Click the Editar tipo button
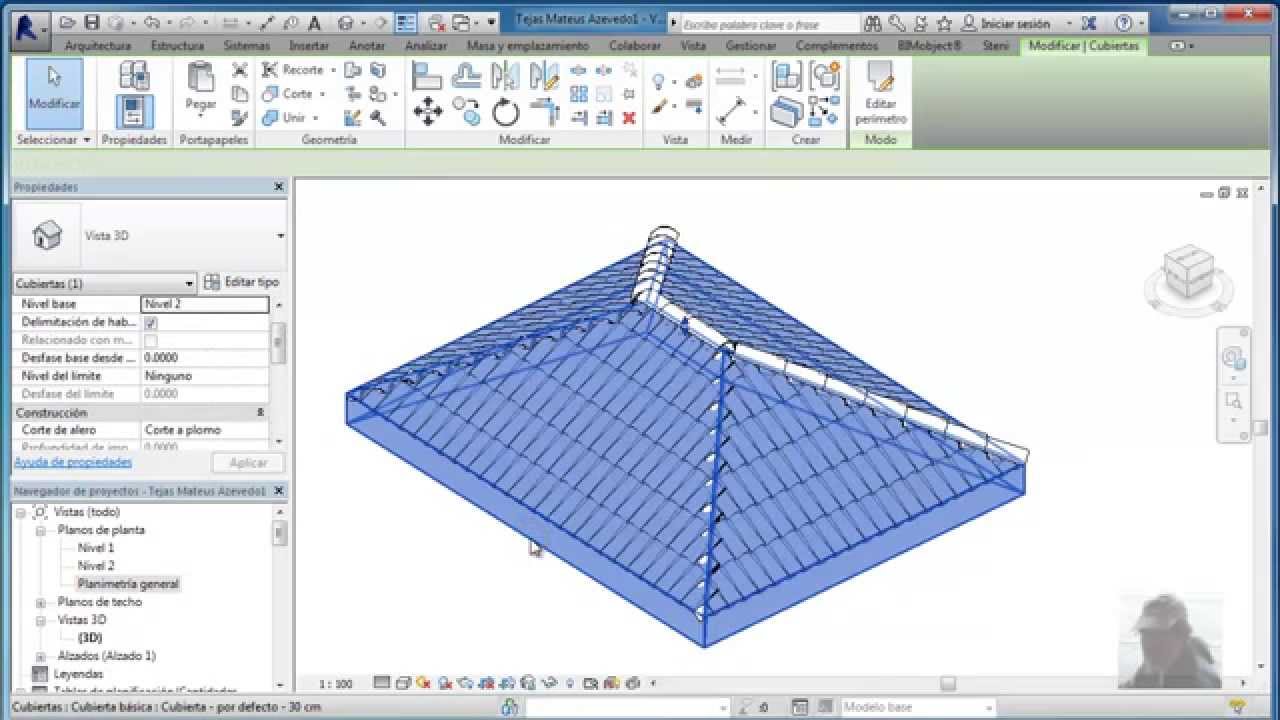1280x720 pixels. pos(241,283)
